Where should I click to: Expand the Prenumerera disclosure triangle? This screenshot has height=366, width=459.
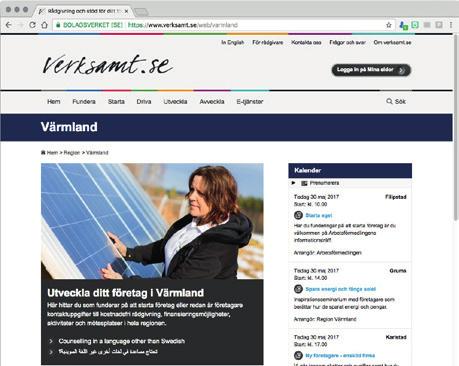click(293, 183)
